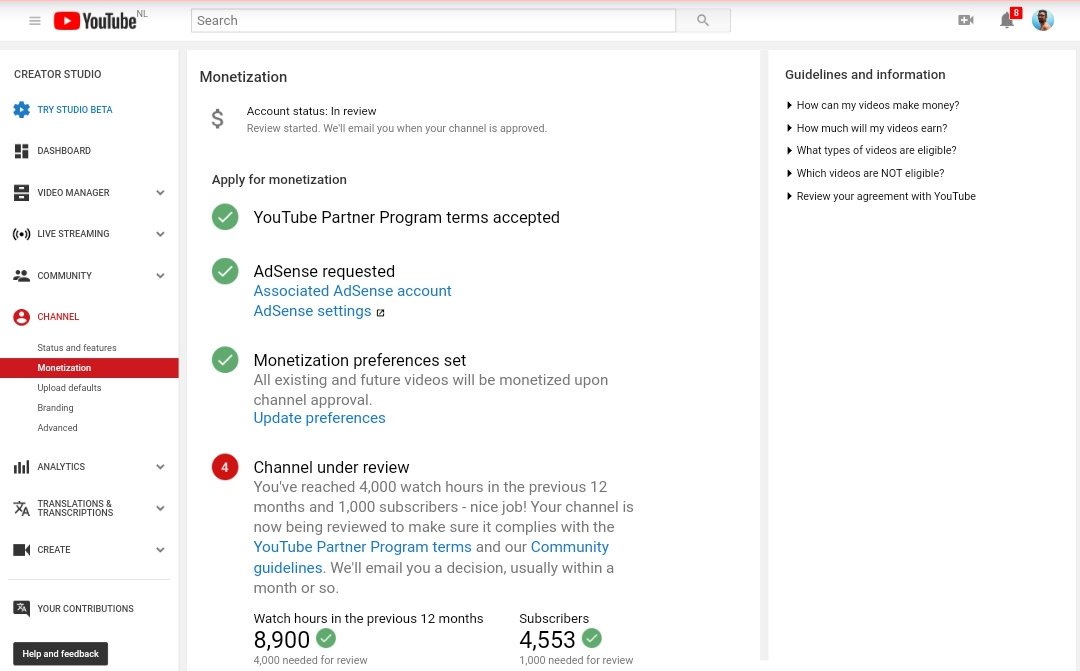Open Status and features submenu item
This screenshot has height=671, width=1080.
coord(76,348)
